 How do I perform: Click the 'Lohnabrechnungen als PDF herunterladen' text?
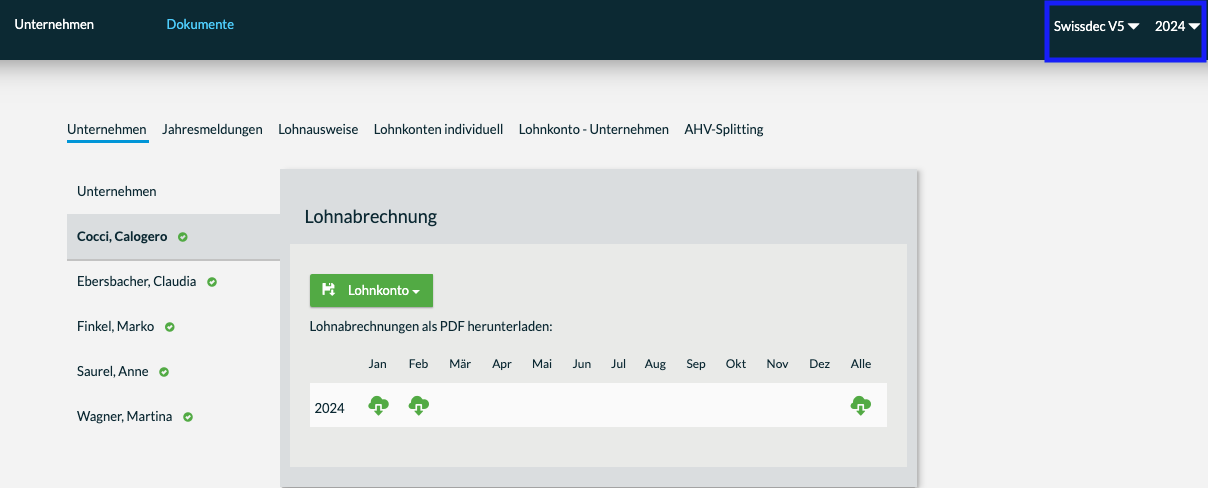(431, 326)
